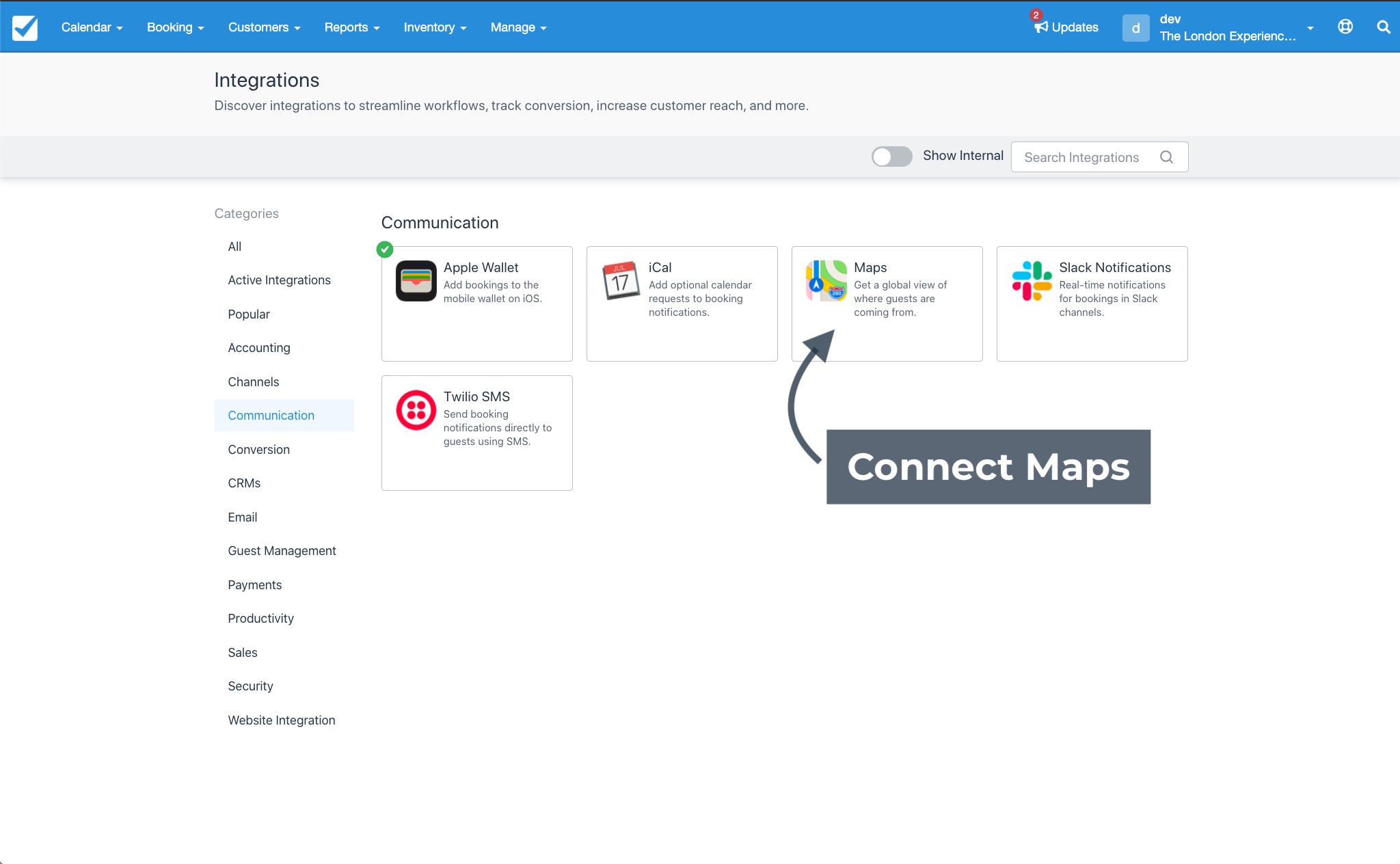
Task: Open the iCal integration title
Action: pos(660,267)
